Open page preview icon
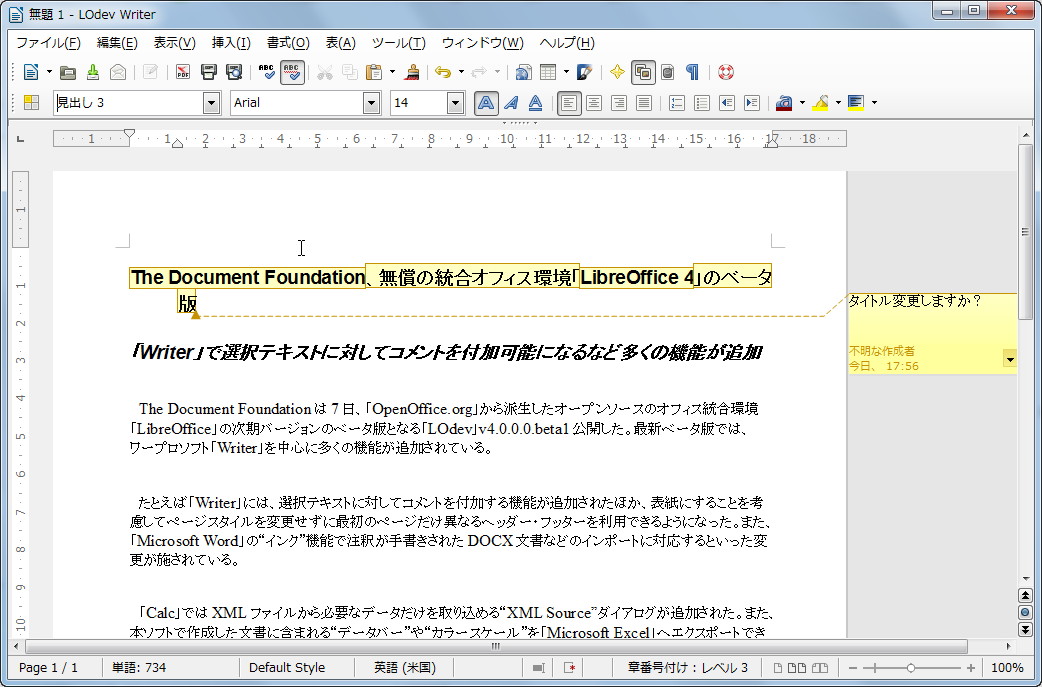Image resolution: width=1042 pixels, height=687 pixels. click(x=234, y=72)
